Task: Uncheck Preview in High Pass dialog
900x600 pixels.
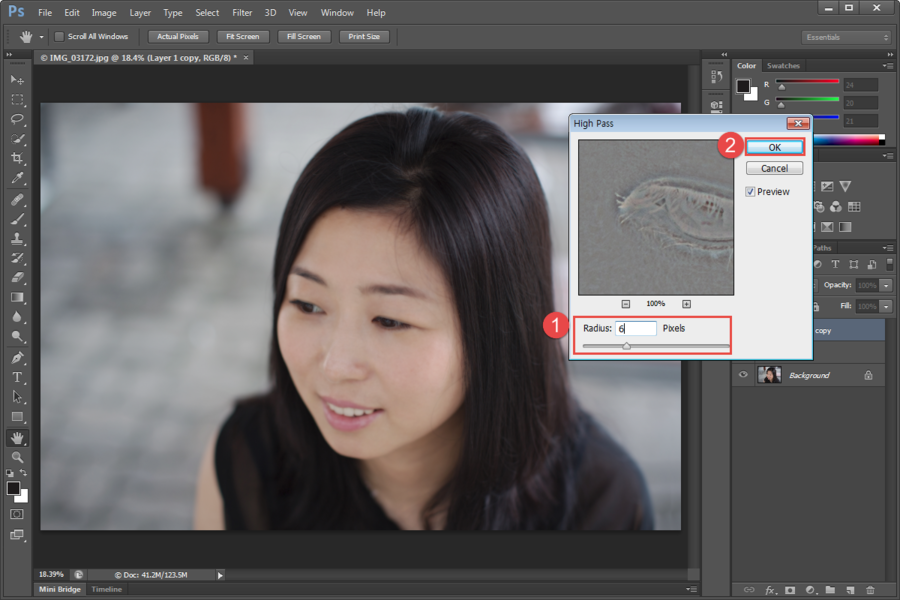Action: 750,192
